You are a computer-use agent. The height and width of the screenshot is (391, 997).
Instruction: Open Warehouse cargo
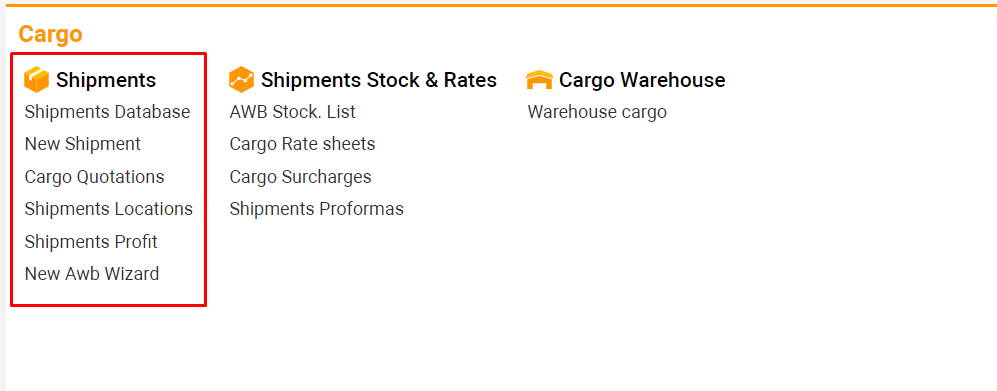597,113
